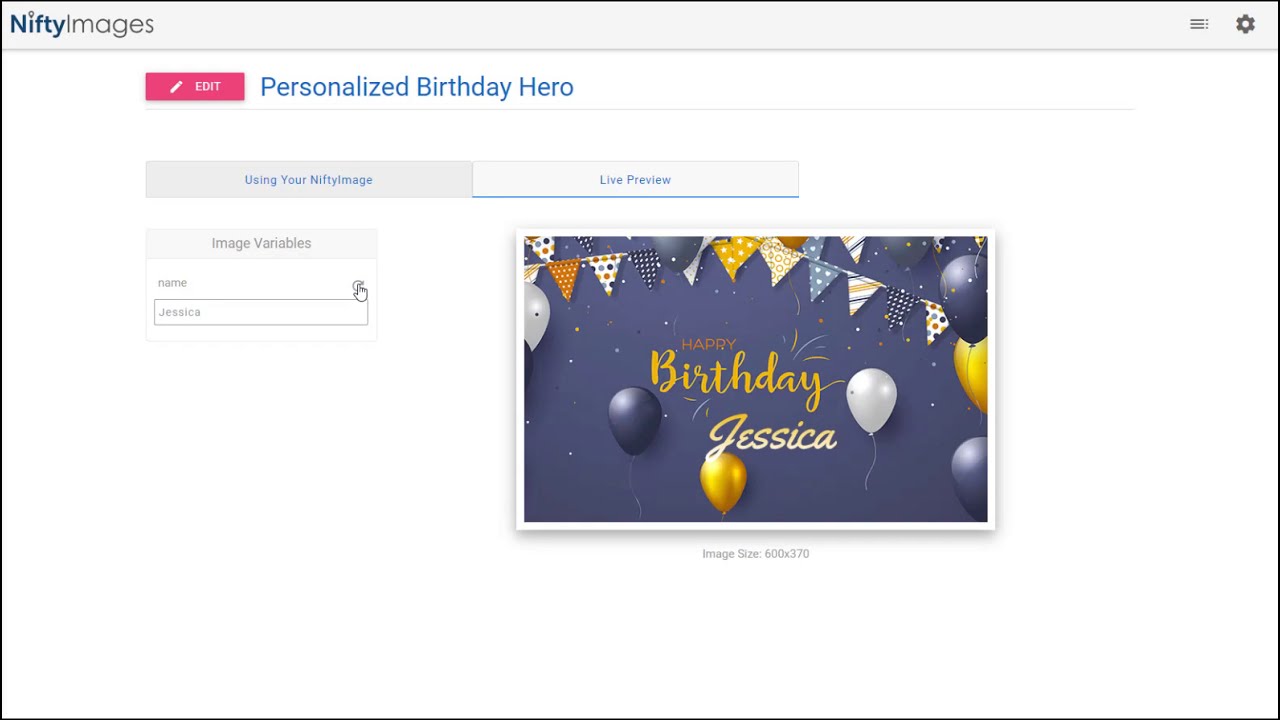Image resolution: width=1280 pixels, height=720 pixels.
Task: Reset the name variable with refresh icon
Action: [x=358, y=287]
